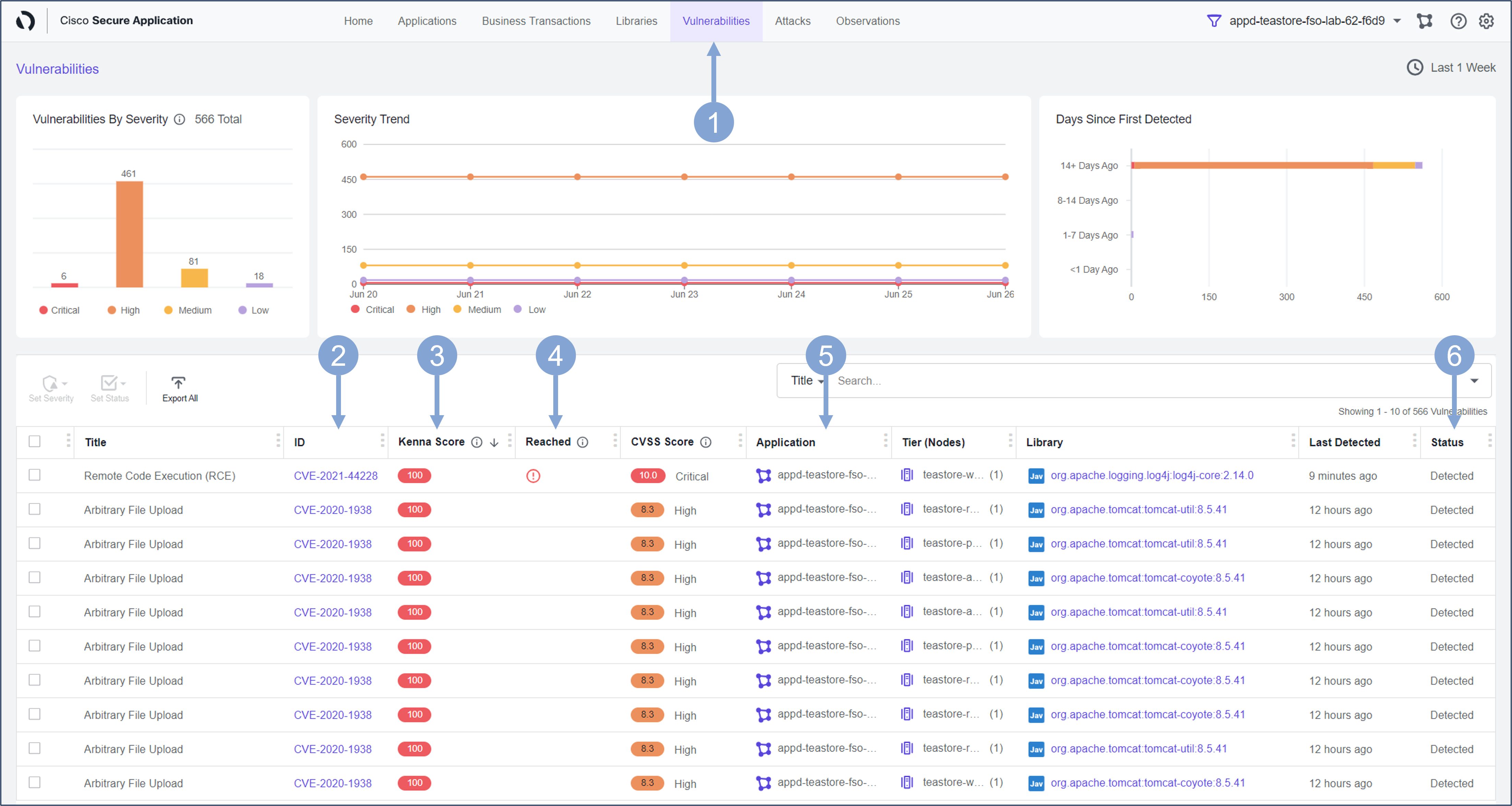Open the log4j-core:2.14.0 library link
This screenshot has width=1512, height=806.
1151,475
